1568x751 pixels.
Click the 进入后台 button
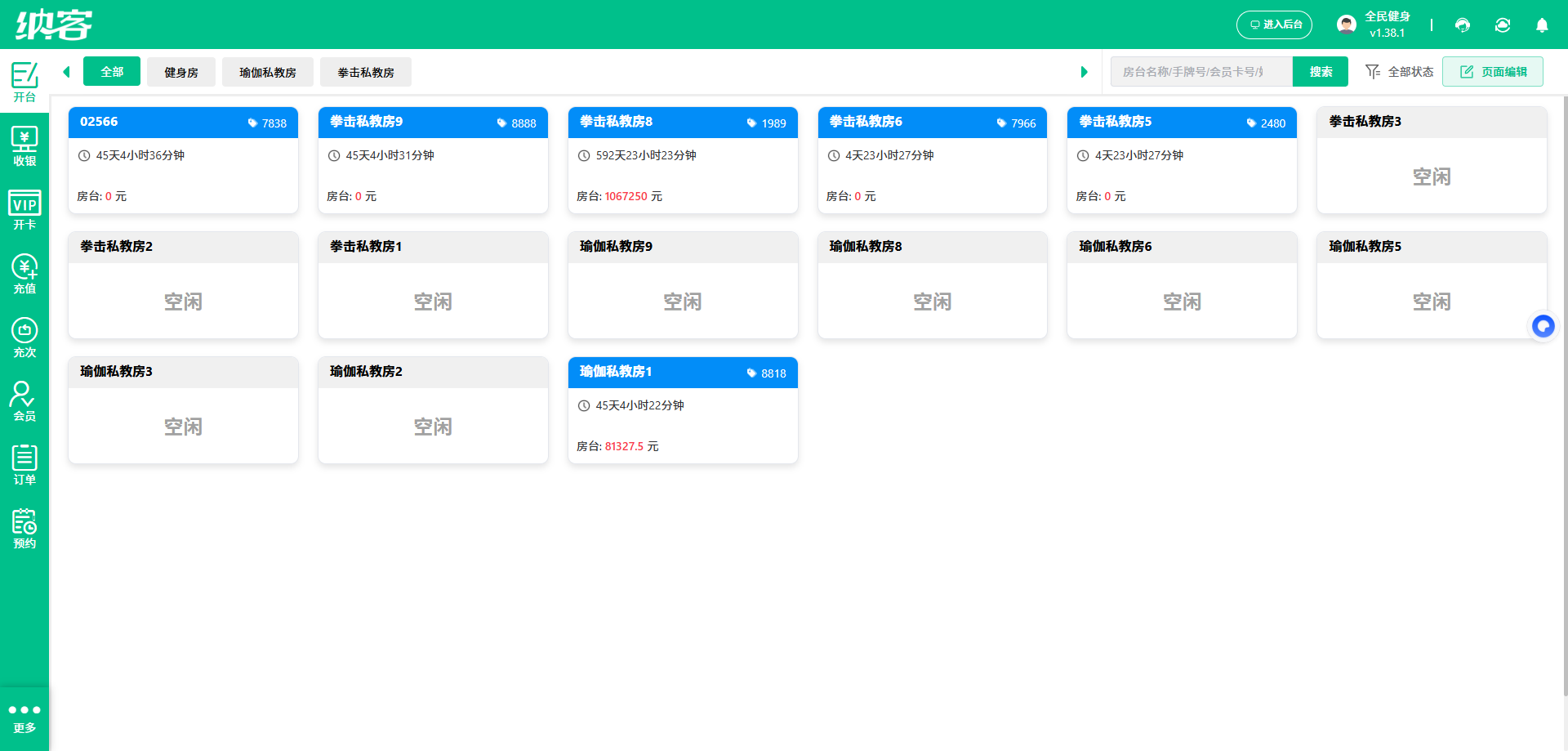click(1274, 25)
